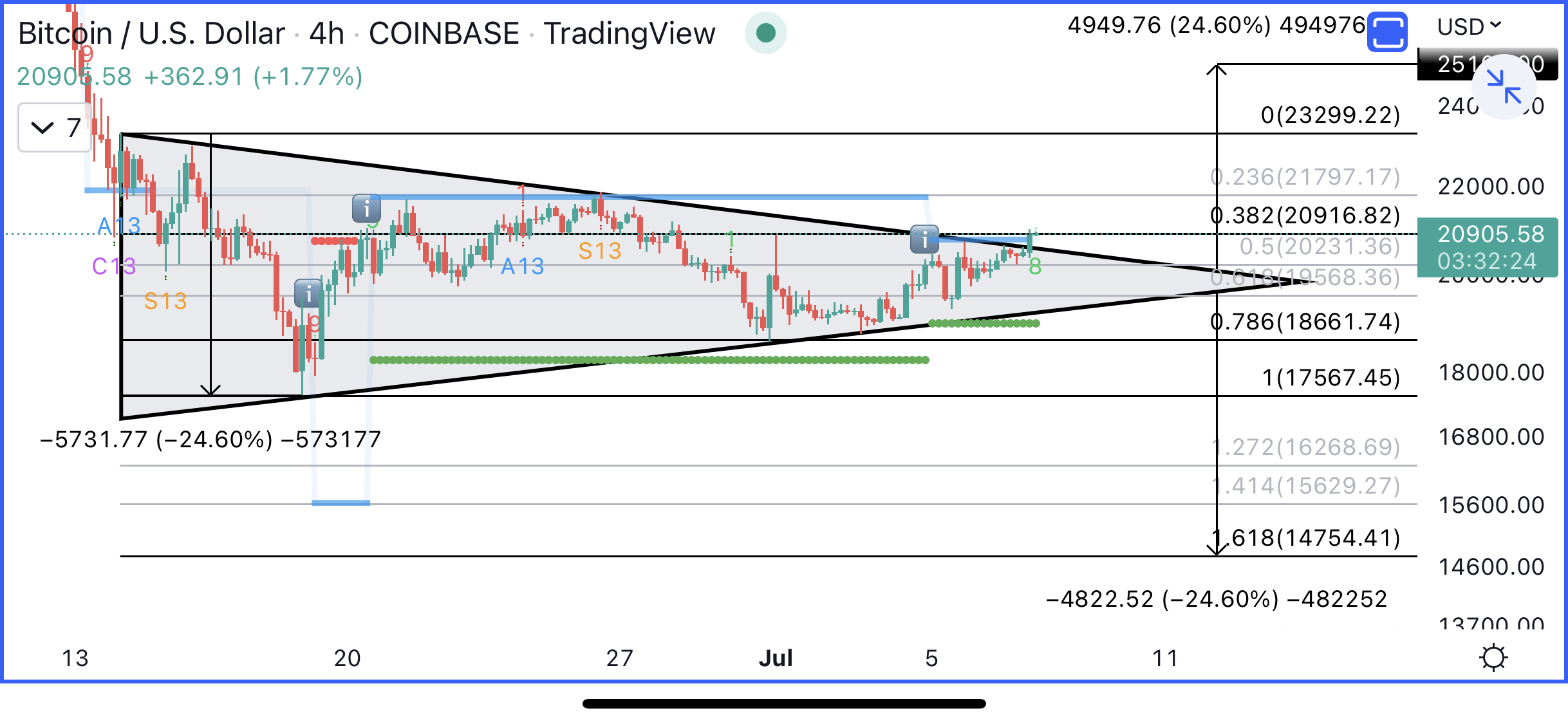Tap the green market status dot

click(x=765, y=33)
